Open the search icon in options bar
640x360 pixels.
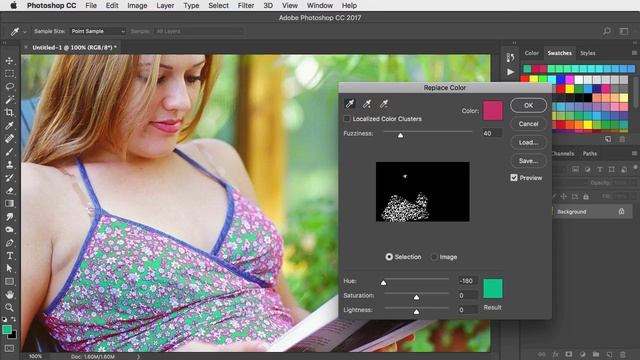tap(607, 31)
